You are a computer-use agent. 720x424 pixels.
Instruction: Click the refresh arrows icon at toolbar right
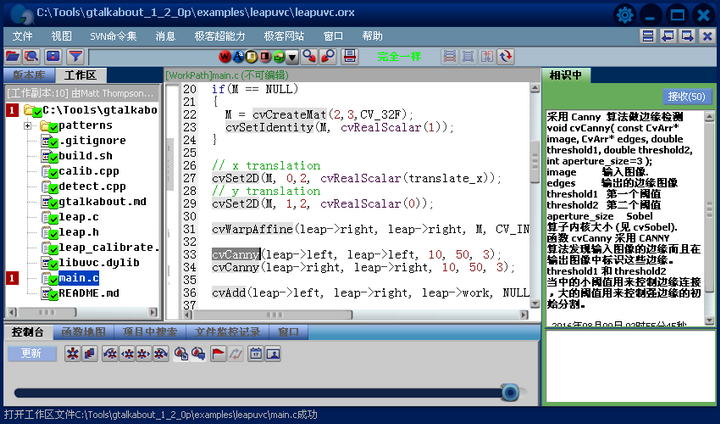coord(505,56)
